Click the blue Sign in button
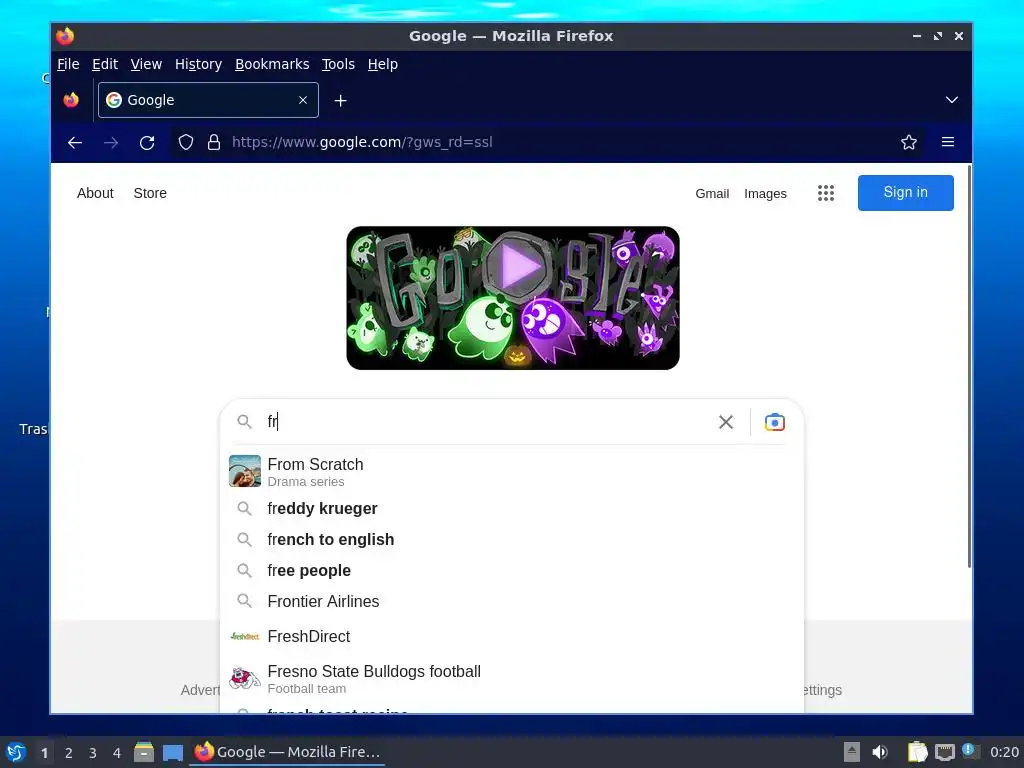This screenshot has height=768, width=1024. [x=905, y=193]
